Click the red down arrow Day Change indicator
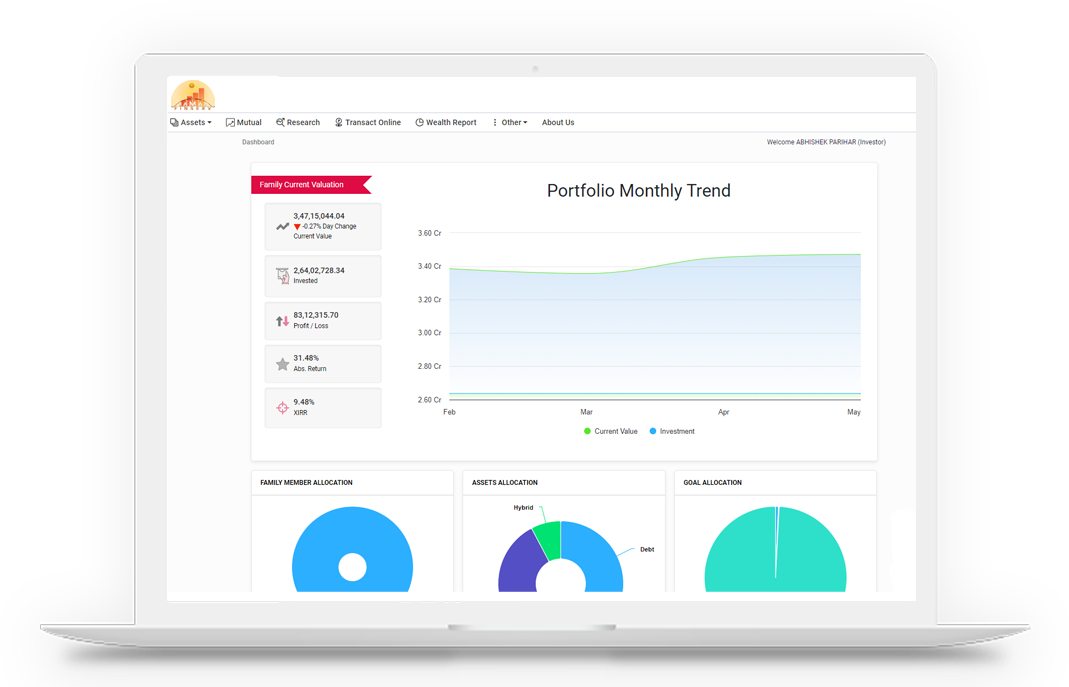Screen dimensions: 1069x687 (x=297, y=227)
